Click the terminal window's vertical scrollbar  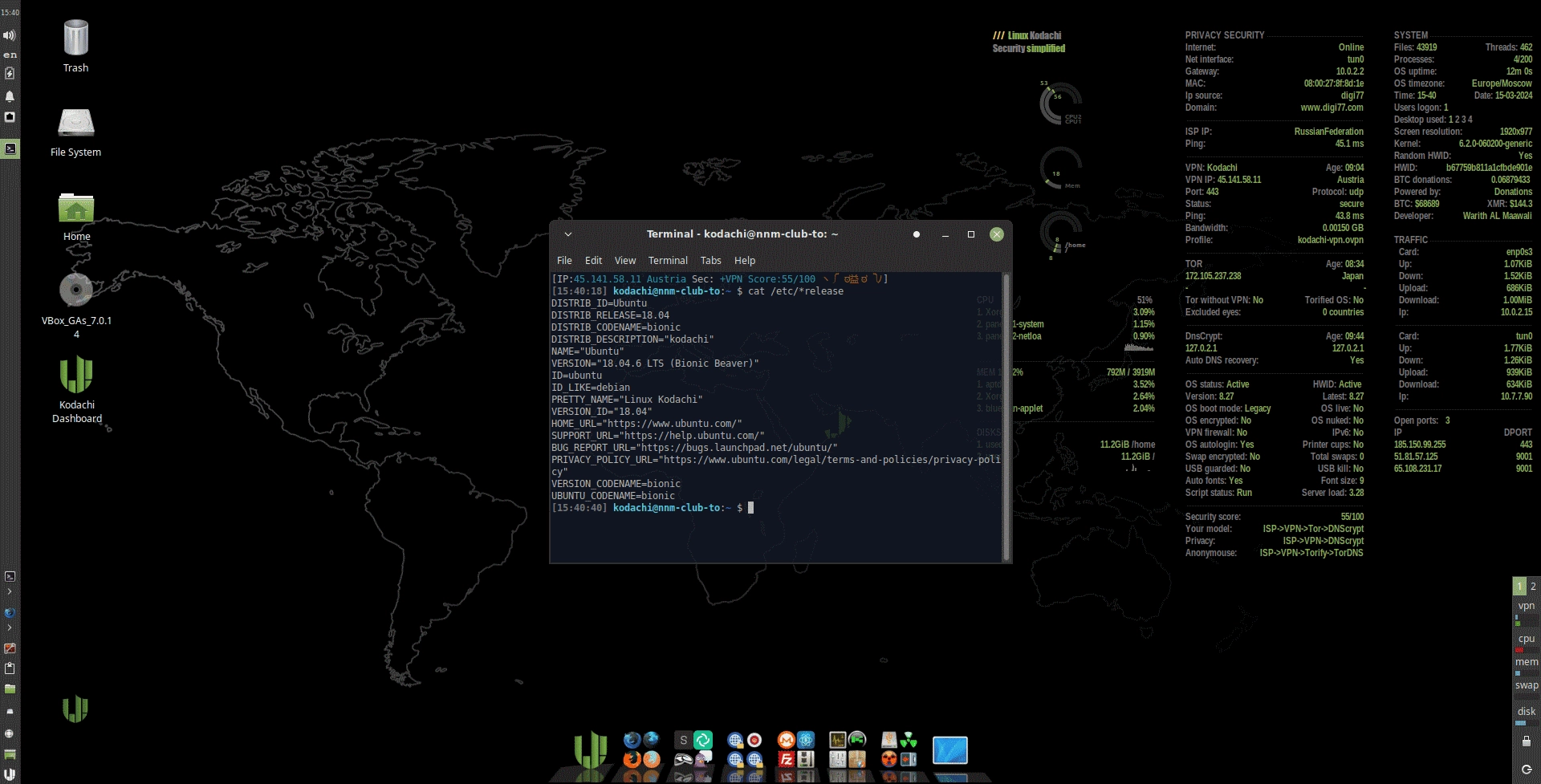pos(1006,416)
